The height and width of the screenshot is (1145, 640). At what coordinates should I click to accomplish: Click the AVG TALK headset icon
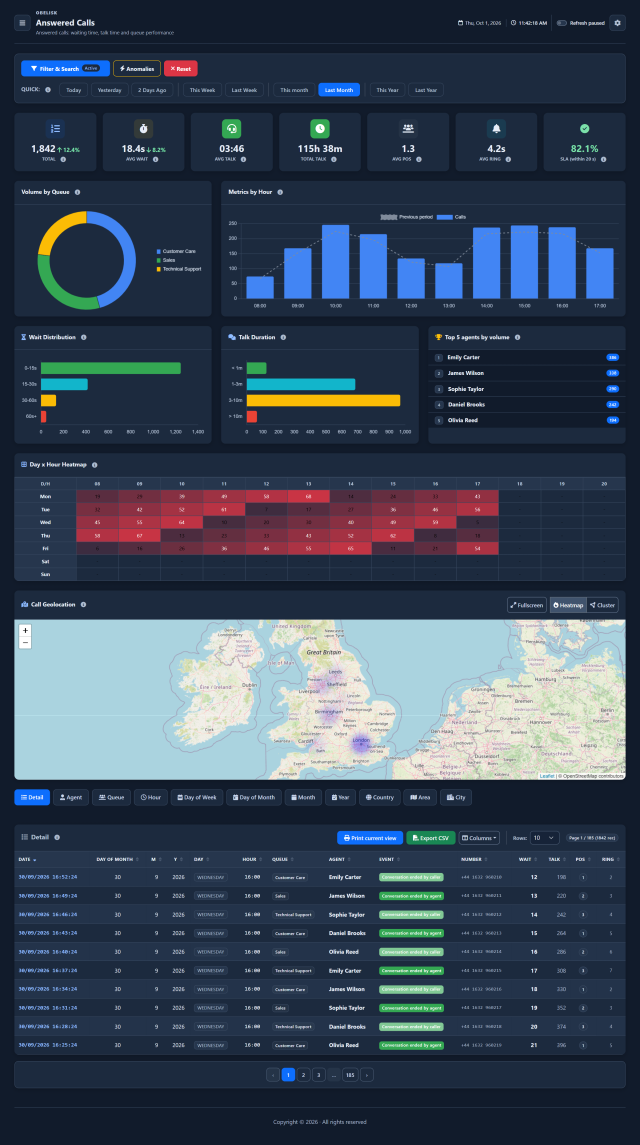tap(232, 129)
